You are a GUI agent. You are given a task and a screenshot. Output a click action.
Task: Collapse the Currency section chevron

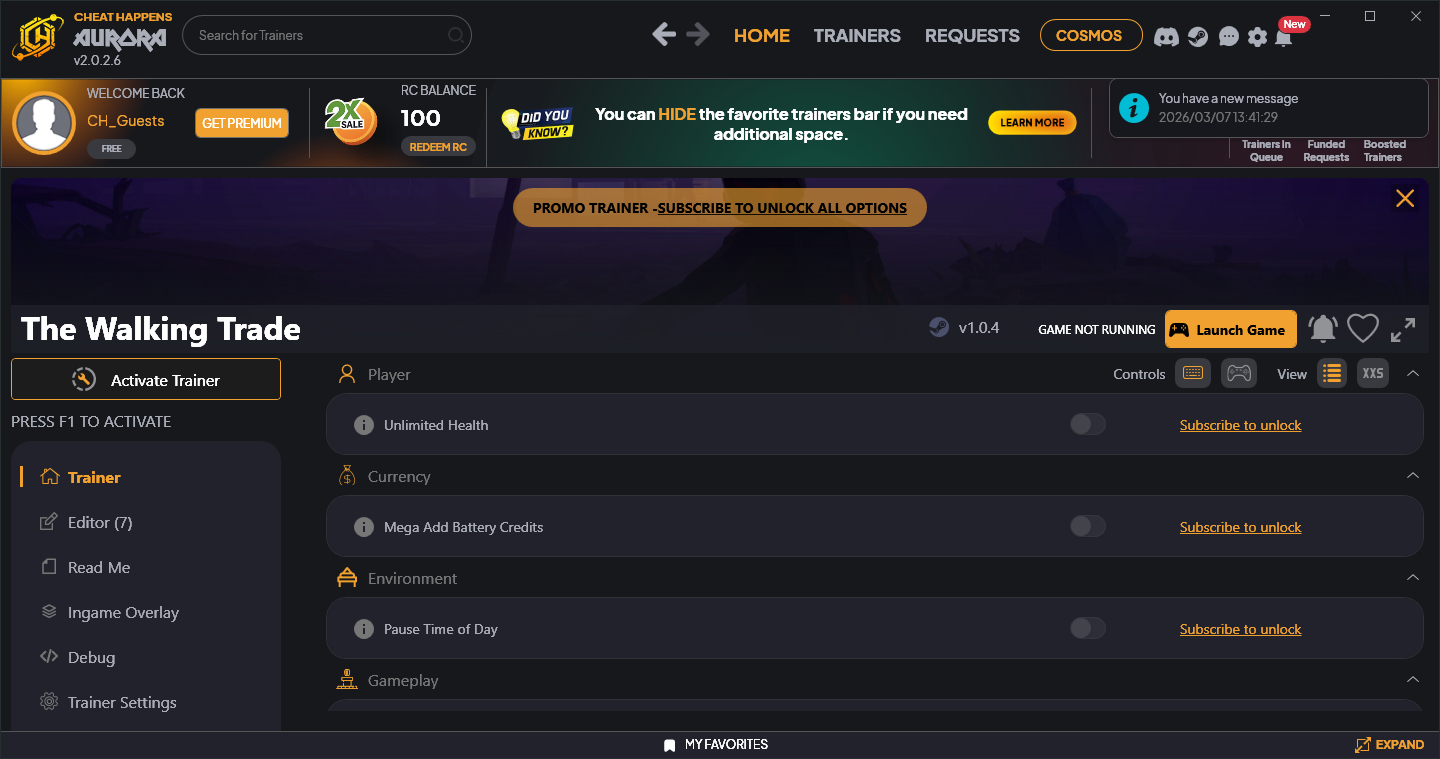click(x=1413, y=475)
